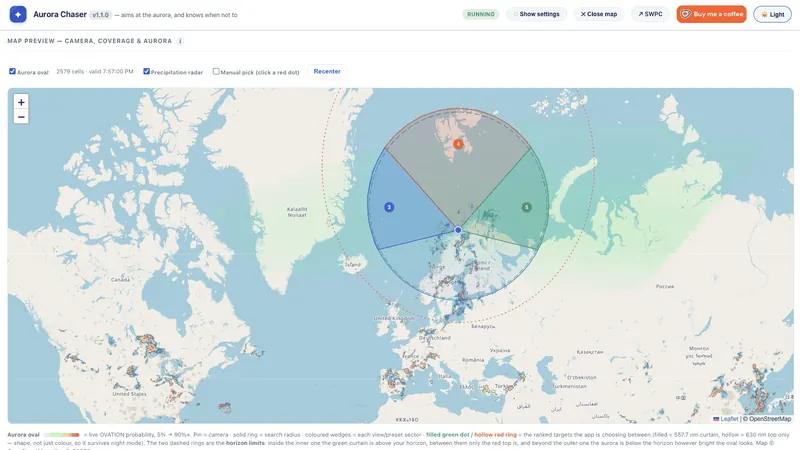This screenshot has width=800, height=450.
Task: Click the Україна map label
Action: [x=500, y=351]
